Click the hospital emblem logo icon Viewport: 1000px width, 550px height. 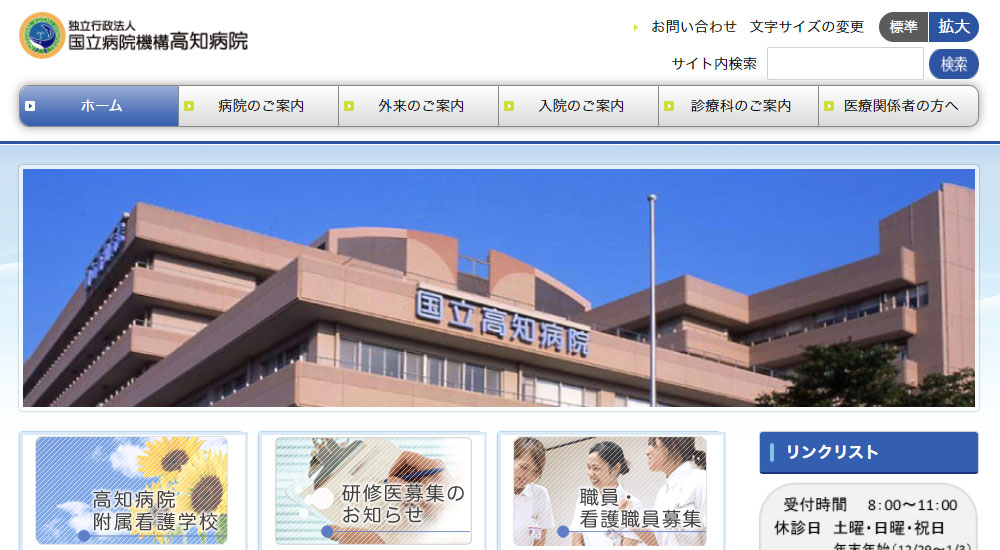(x=42, y=36)
